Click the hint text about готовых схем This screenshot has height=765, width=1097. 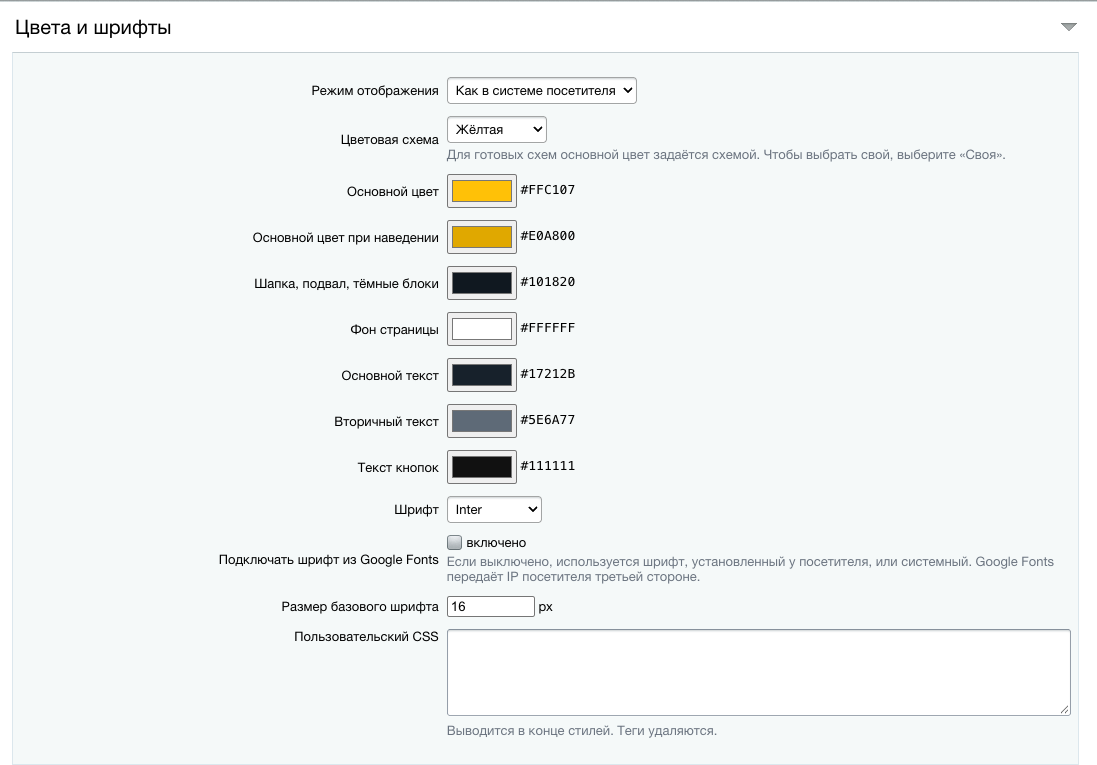click(x=726, y=155)
